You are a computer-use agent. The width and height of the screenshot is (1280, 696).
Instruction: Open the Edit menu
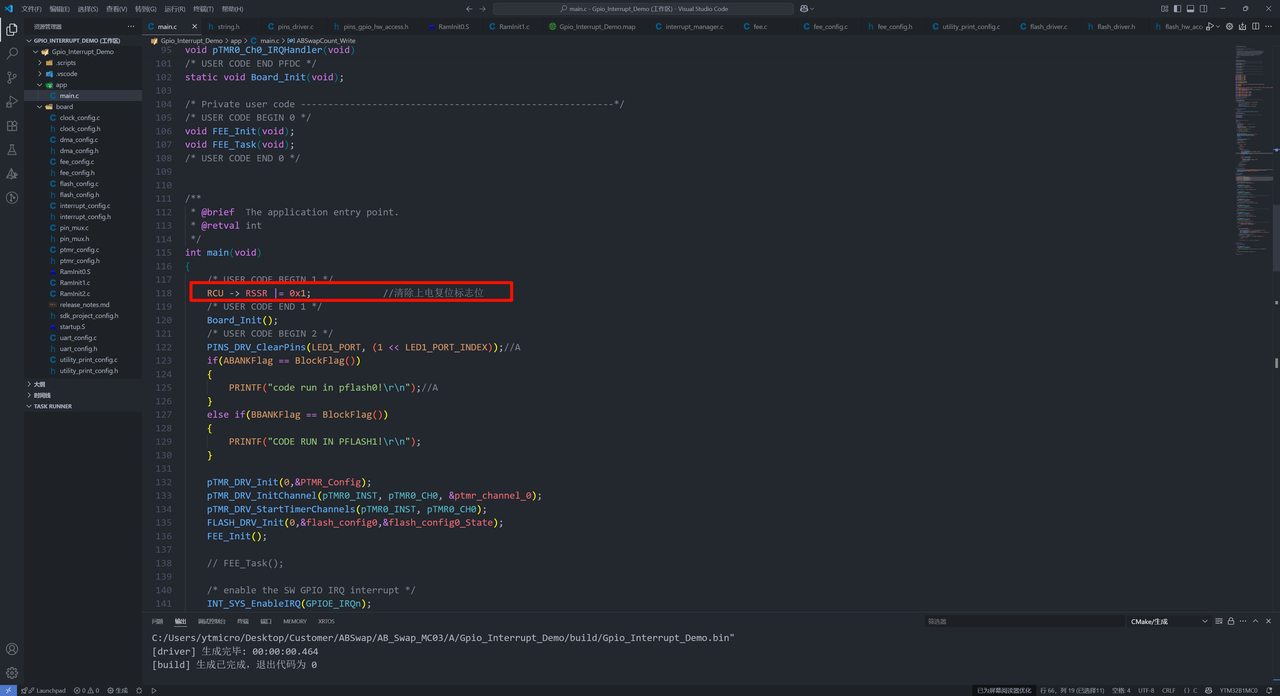tap(59, 8)
